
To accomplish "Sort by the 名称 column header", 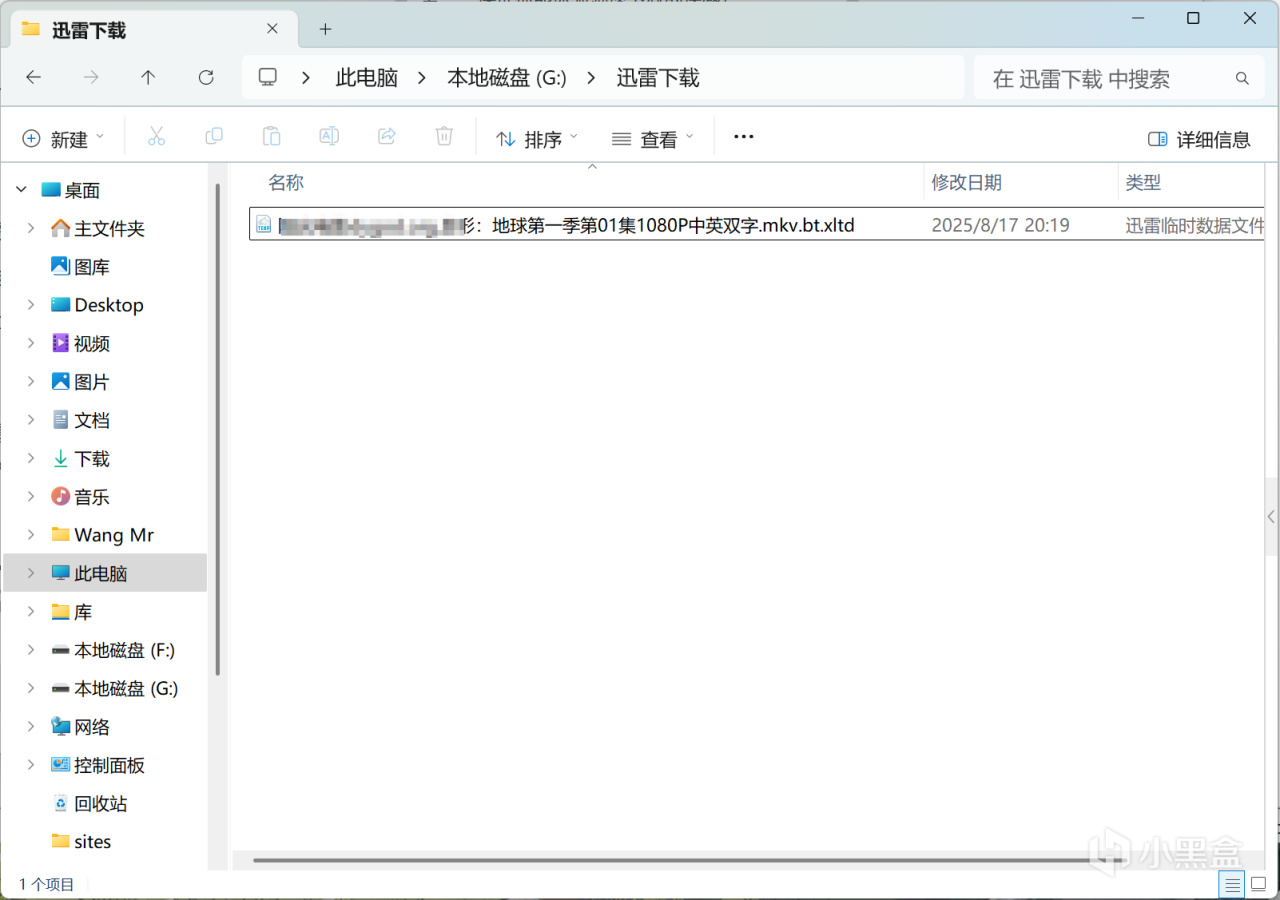I will [x=286, y=182].
